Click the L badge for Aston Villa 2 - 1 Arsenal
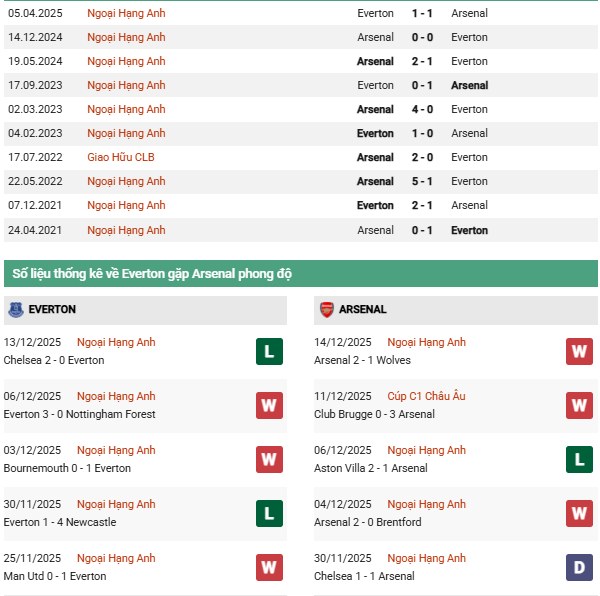The height and width of the screenshot is (596, 600). pos(579,459)
